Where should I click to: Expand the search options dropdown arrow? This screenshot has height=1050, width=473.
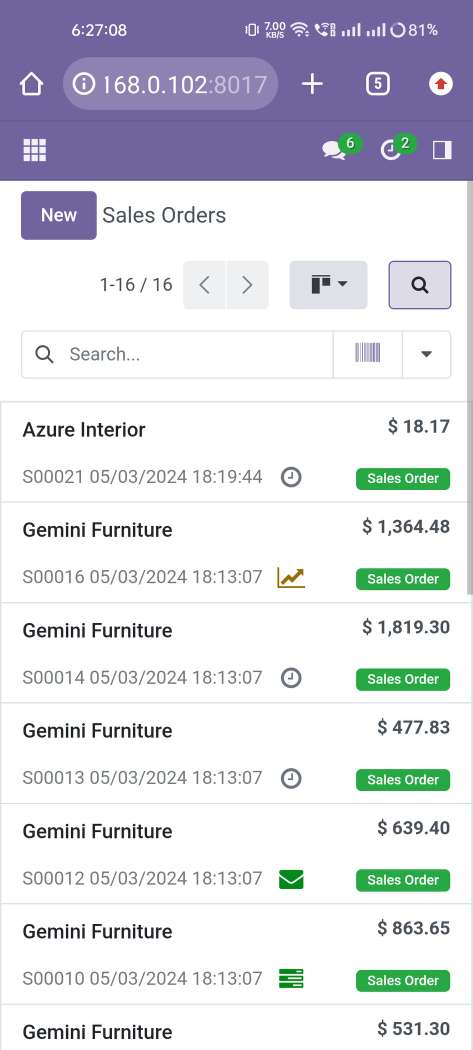click(x=426, y=354)
